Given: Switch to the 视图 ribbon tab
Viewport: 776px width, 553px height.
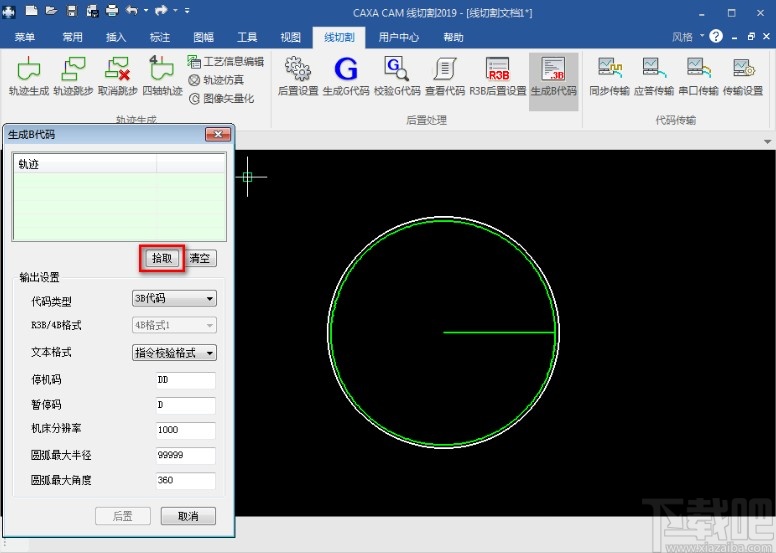Looking at the screenshot, I should pos(290,37).
